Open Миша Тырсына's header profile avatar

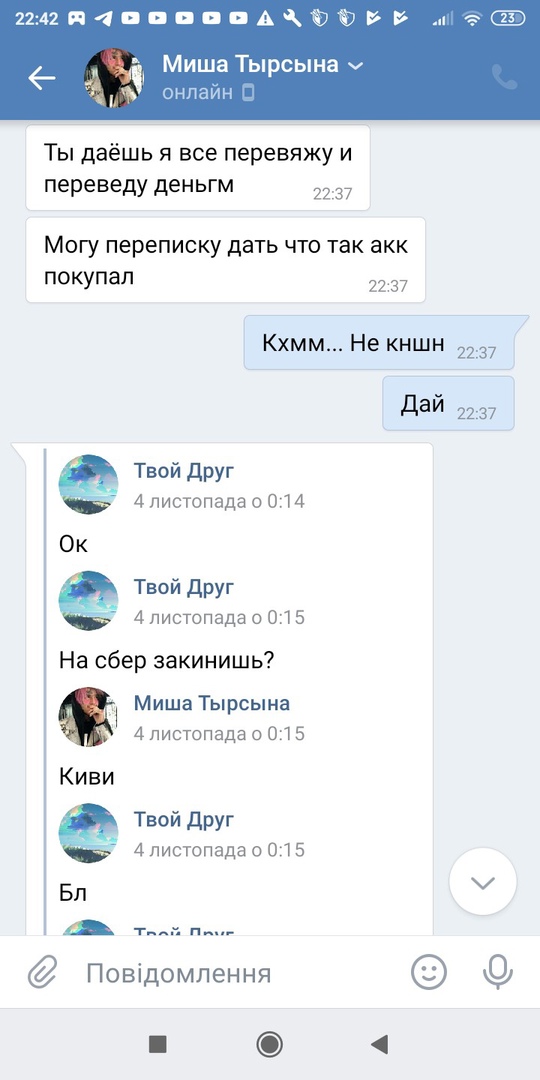114,79
